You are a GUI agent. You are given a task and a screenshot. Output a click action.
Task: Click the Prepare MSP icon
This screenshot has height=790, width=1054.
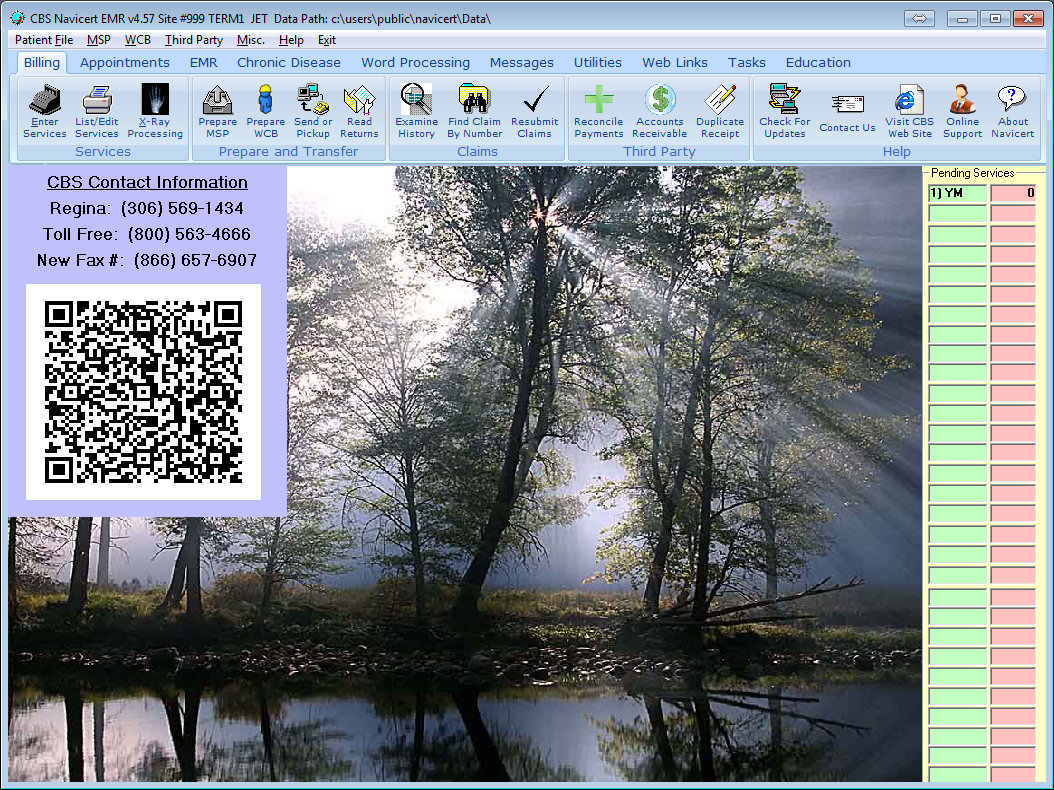[x=217, y=110]
